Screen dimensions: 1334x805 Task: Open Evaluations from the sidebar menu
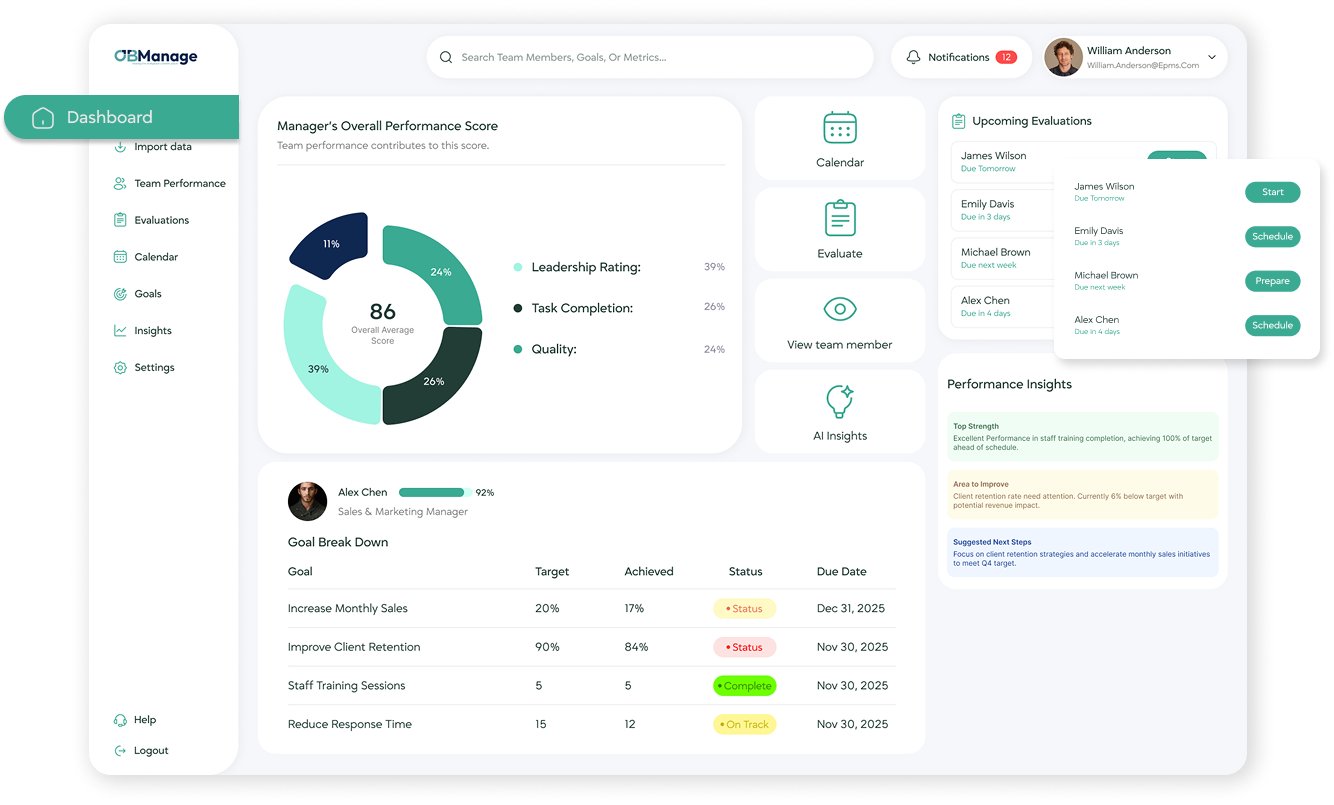pos(161,220)
